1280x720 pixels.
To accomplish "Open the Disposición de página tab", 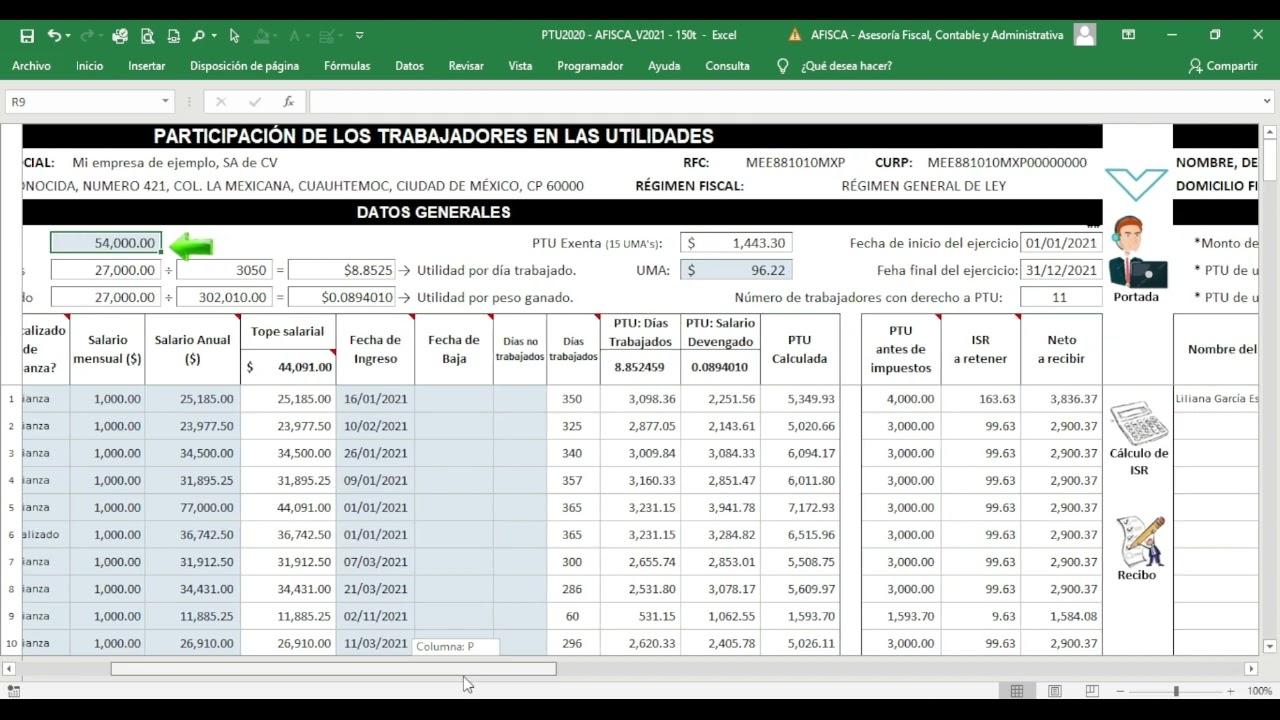I will pyautogui.click(x=244, y=66).
